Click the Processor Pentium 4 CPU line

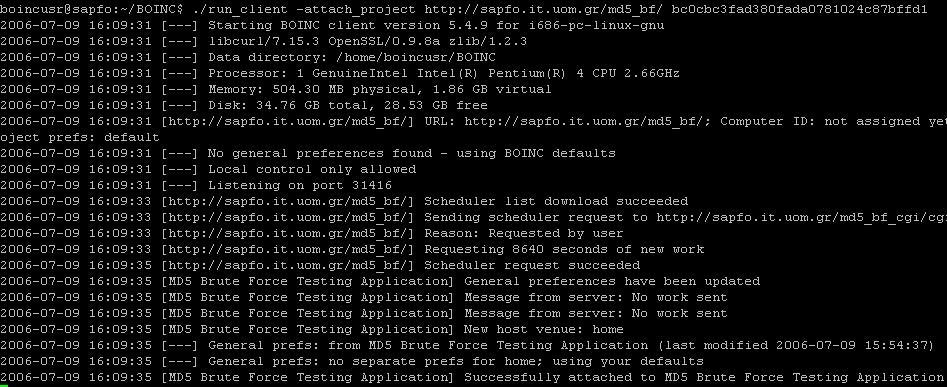click(x=443, y=73)
